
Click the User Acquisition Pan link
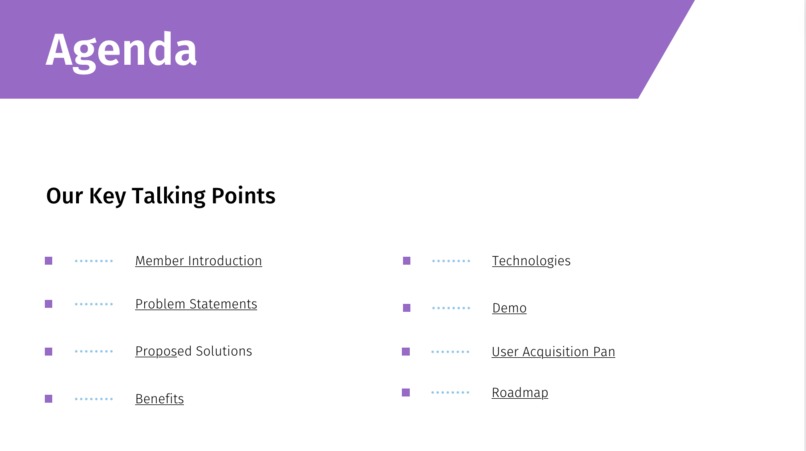coord(553,352)
